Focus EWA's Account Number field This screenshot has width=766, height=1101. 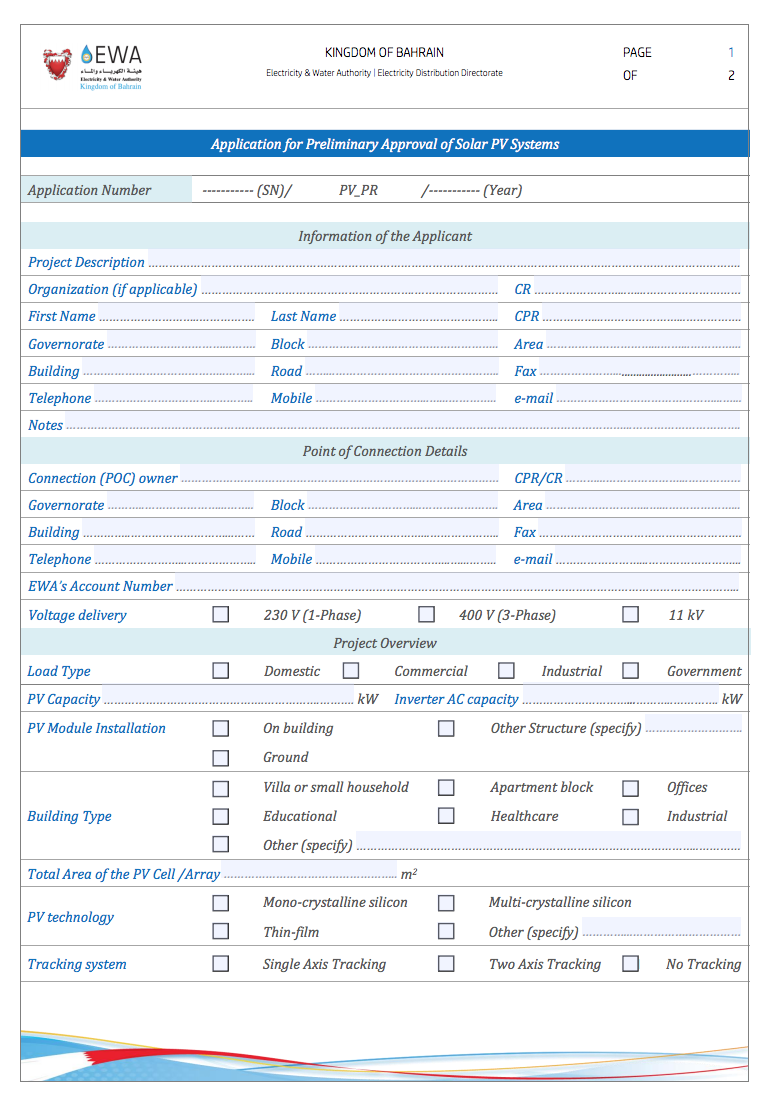[457, 584]
